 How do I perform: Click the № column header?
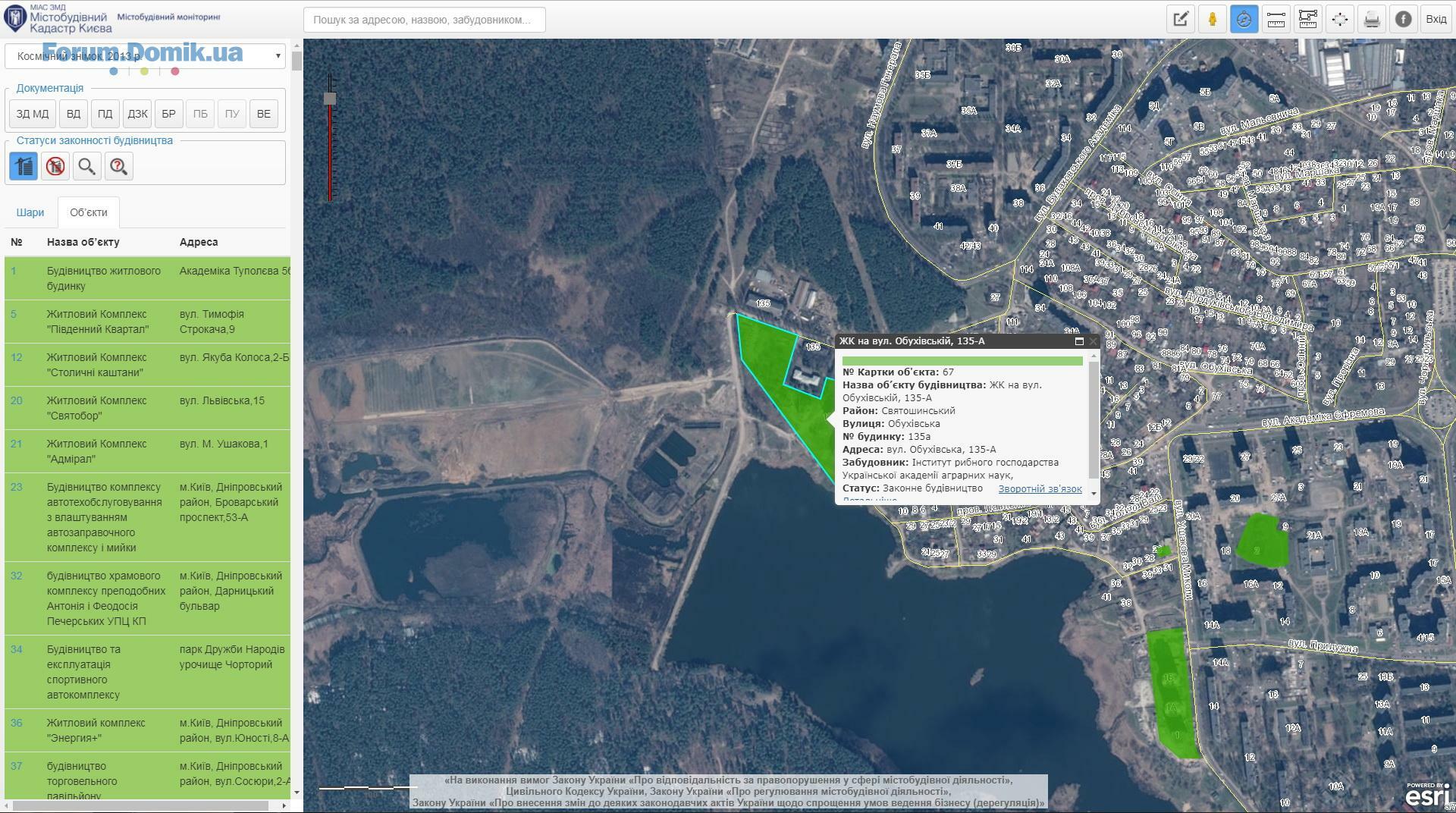[17, 242]
